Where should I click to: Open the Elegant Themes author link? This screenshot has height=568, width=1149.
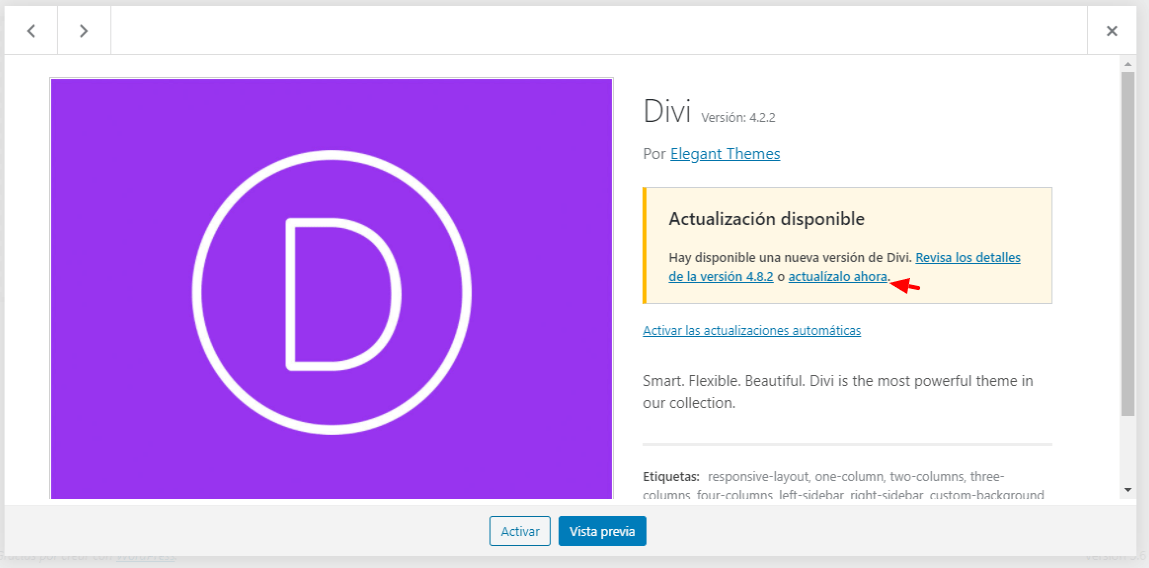(x=725, y=154)
